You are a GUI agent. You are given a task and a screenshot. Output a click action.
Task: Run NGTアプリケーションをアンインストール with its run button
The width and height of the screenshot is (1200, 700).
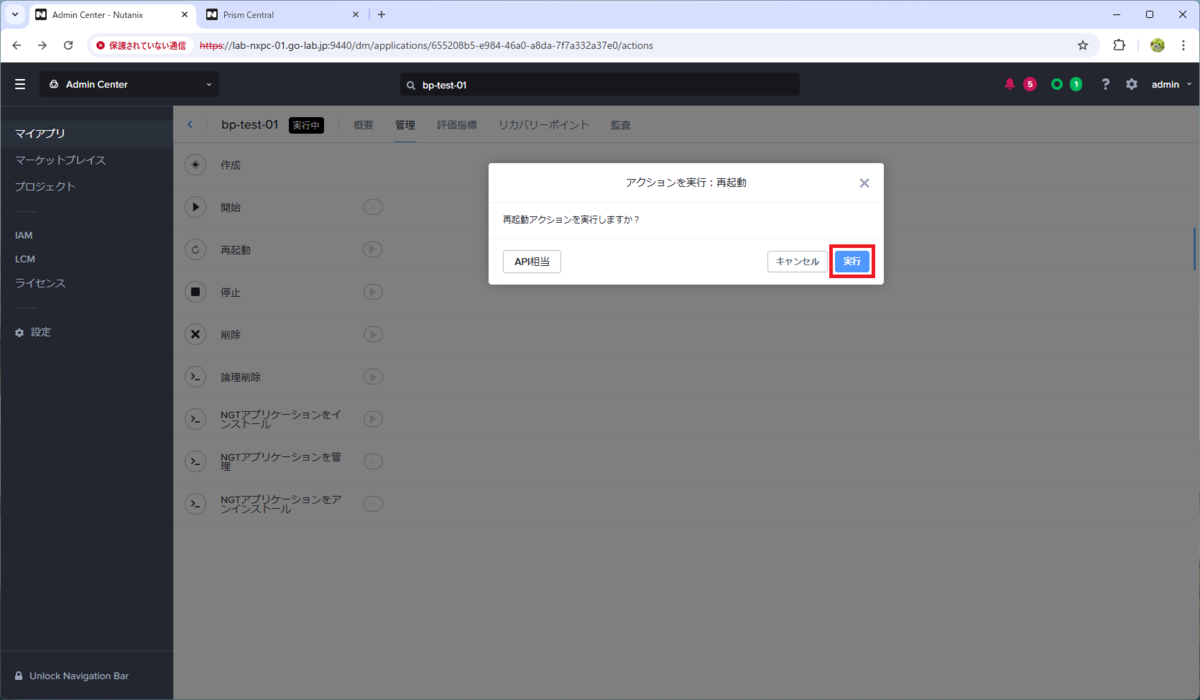coord(373,504)
